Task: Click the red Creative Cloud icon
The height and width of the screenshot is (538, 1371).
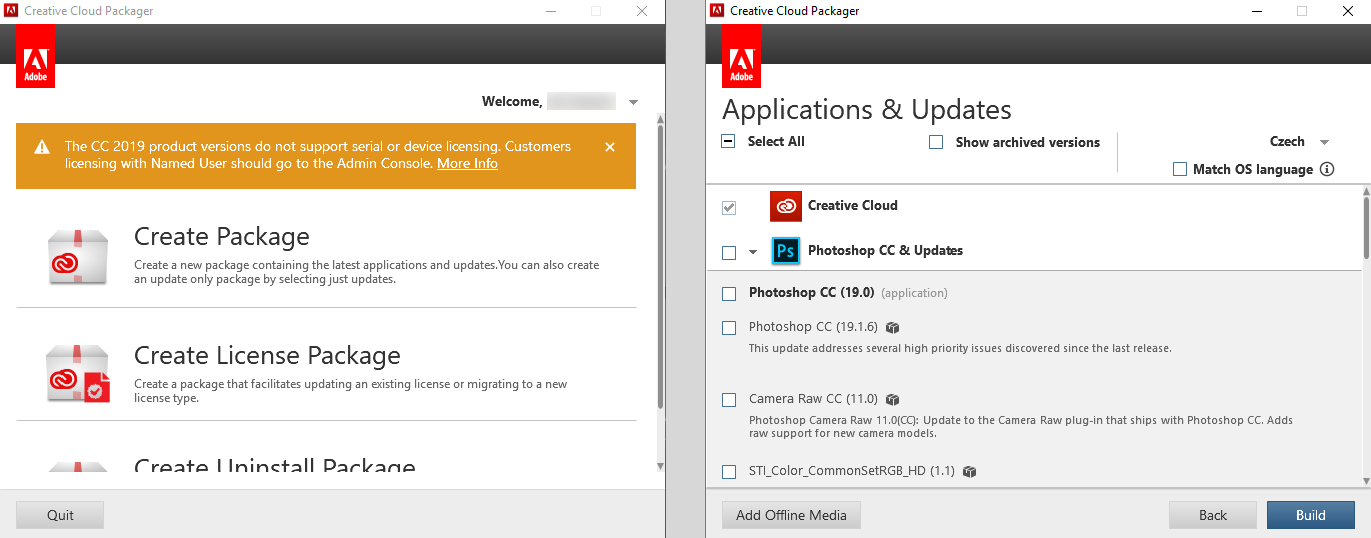Action: pos(786,206)
